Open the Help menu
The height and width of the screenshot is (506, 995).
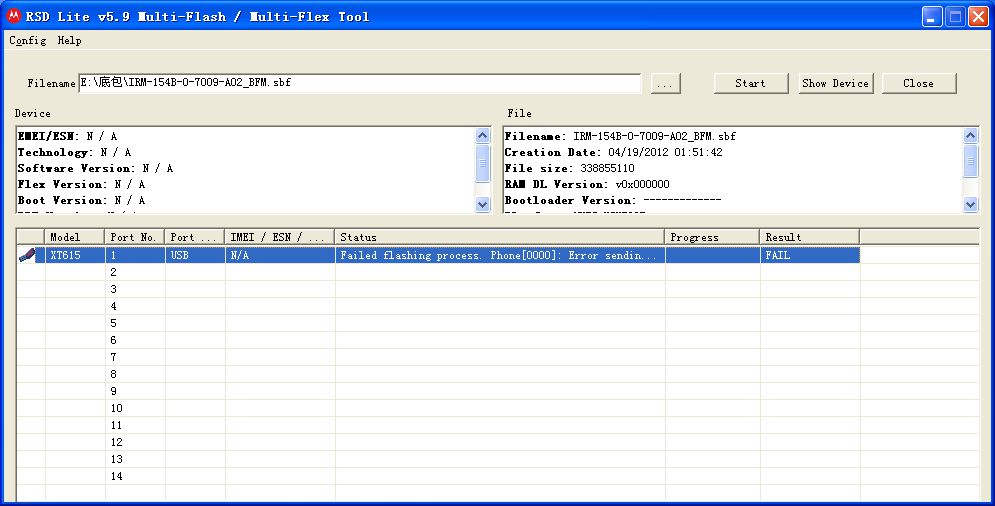pyautogui.click(x=69, y=40)
